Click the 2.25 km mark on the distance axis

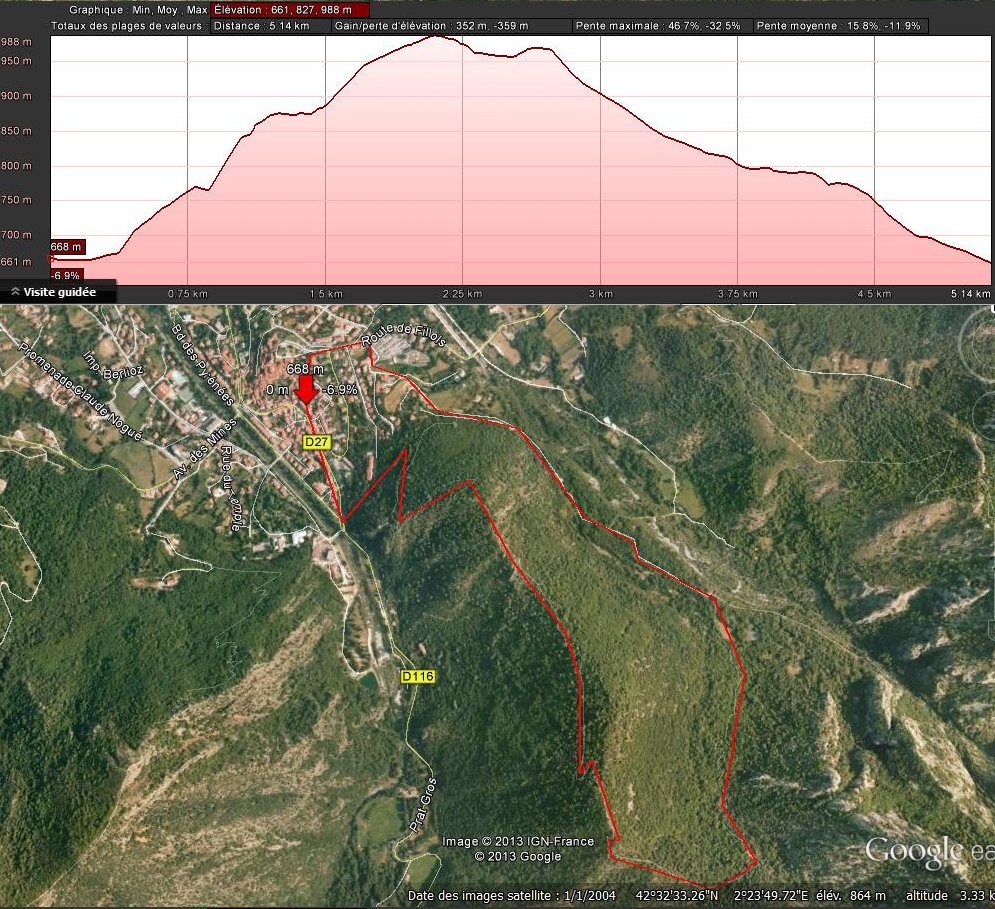click(462, 294)
